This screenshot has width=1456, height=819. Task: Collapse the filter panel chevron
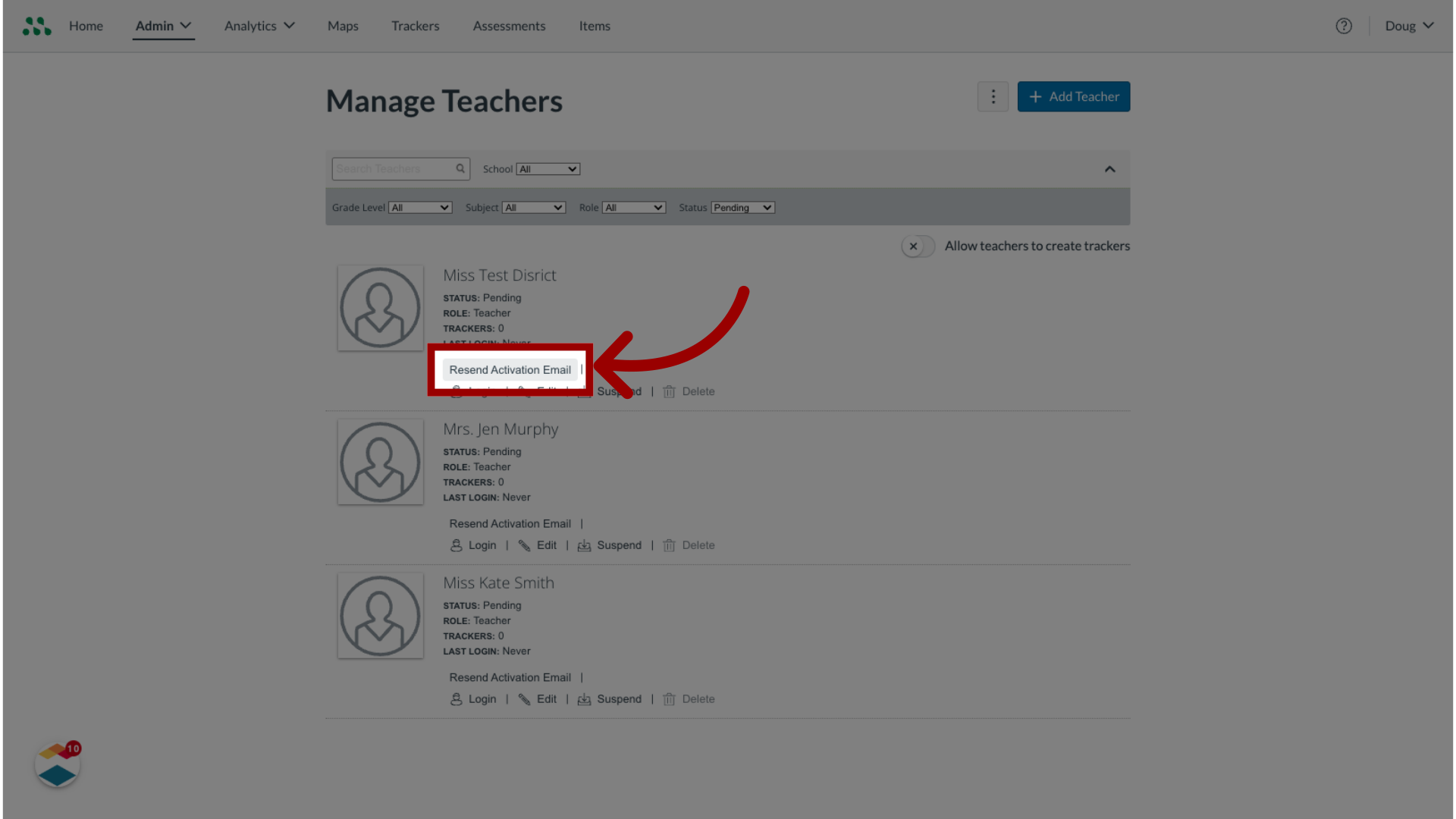[x=1110, y=169]
